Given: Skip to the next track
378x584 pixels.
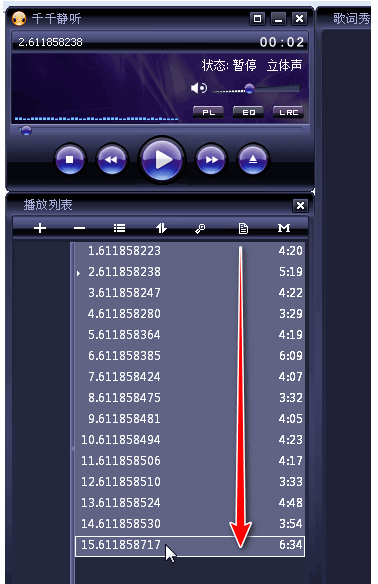Looking at the screenshot, I should coord(211,159).
